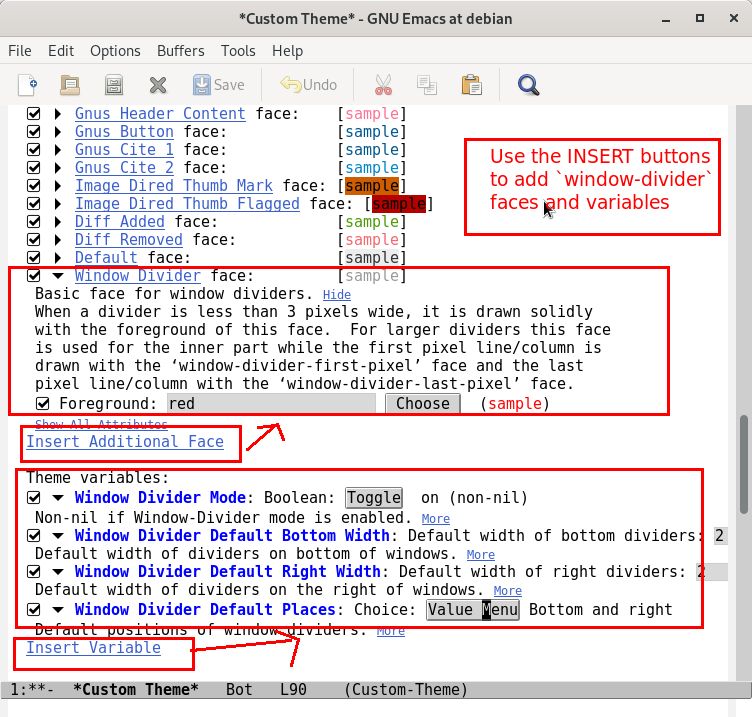Click the red Image Dired Thumb Flagged sample

pos(399,204)
